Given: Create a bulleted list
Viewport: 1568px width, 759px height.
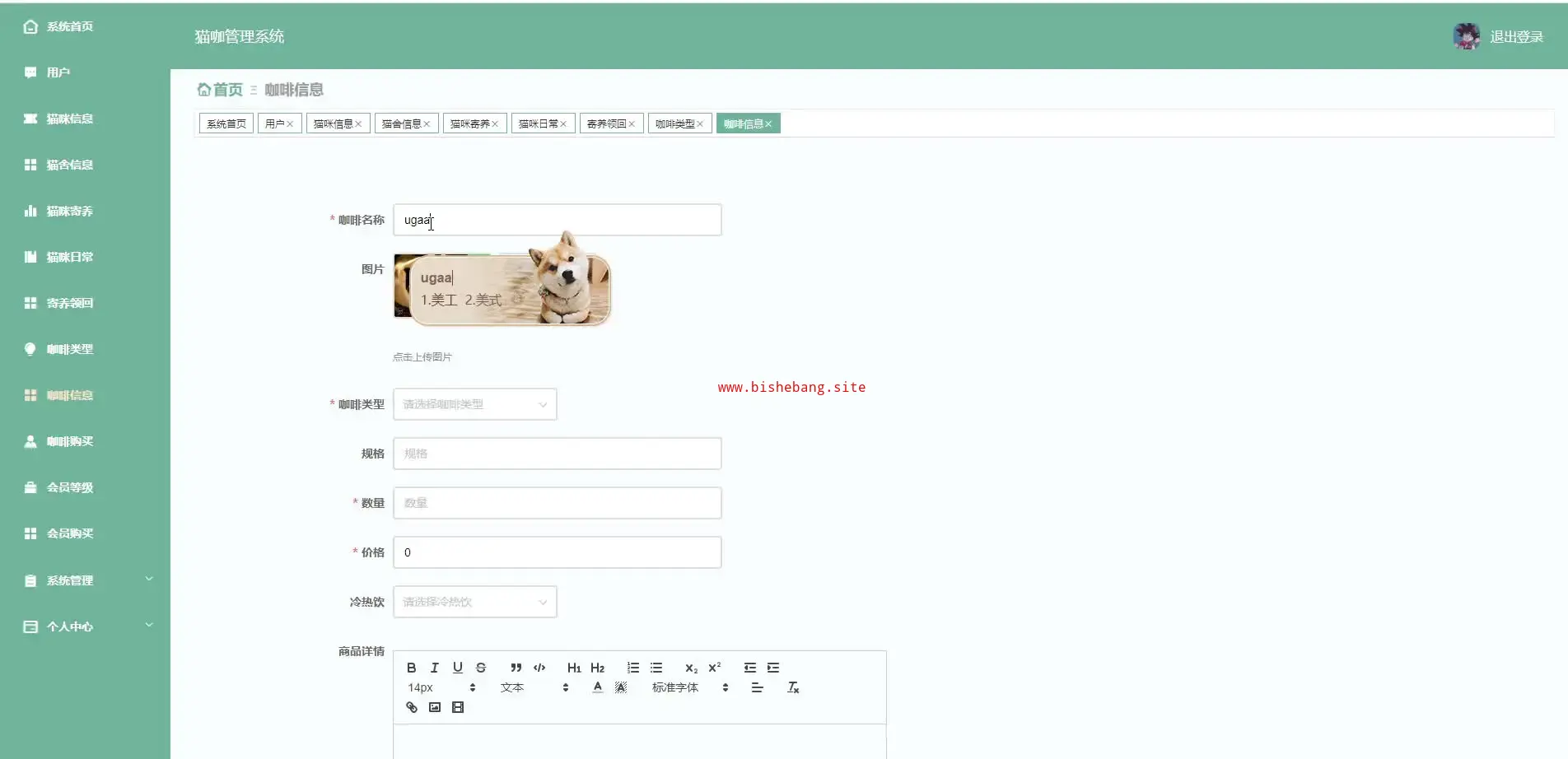Looking at the screenshot, I should tap(656, 668).
